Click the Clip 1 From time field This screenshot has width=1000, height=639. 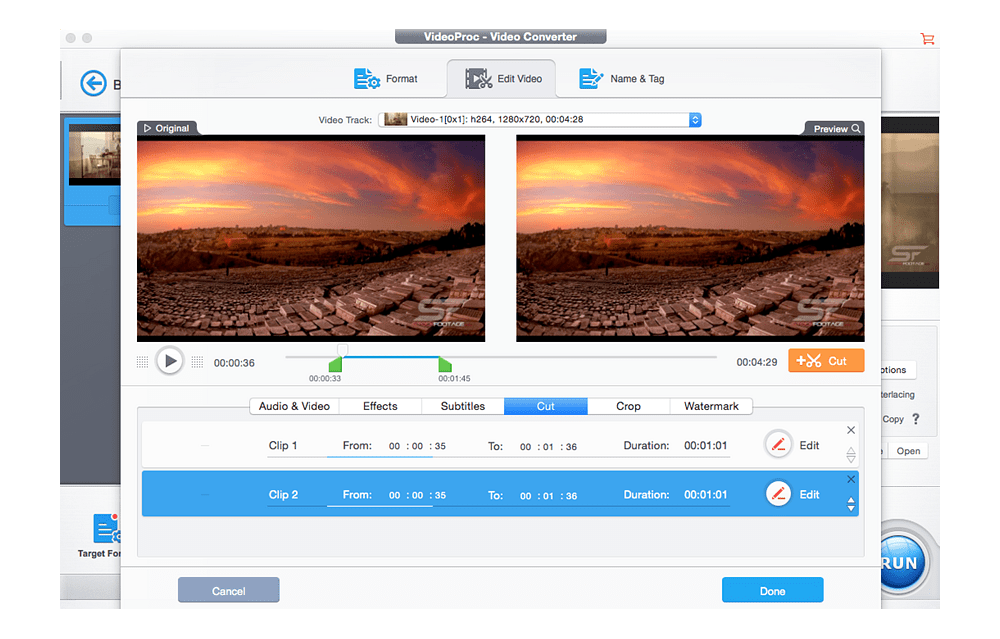417,446
